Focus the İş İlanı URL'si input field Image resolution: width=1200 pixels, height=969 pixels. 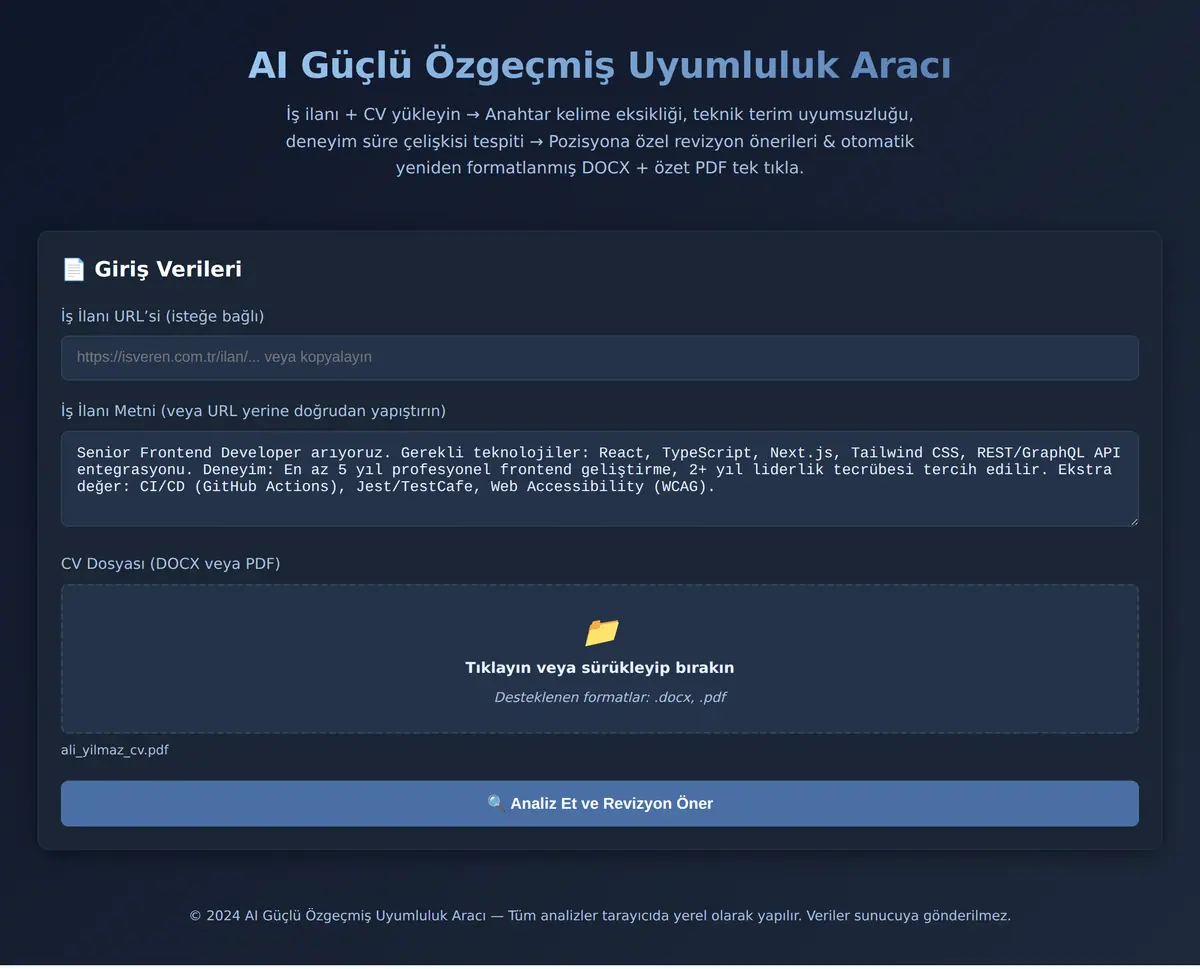pyautogui.click(x=600, y=357)
